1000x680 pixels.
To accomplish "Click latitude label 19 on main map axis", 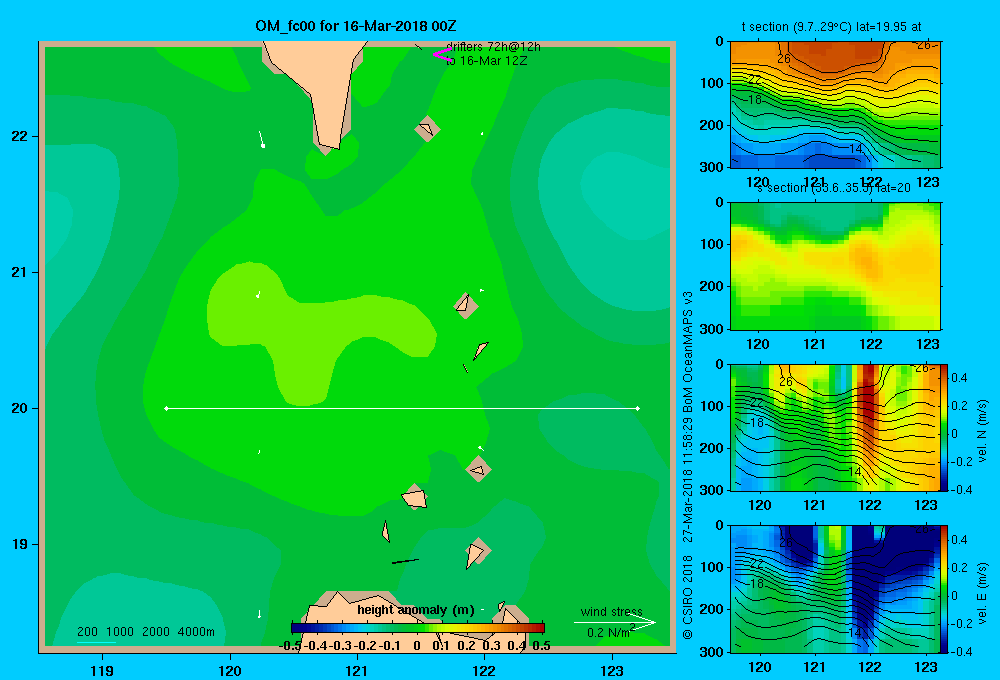I will tap(20, 544).
